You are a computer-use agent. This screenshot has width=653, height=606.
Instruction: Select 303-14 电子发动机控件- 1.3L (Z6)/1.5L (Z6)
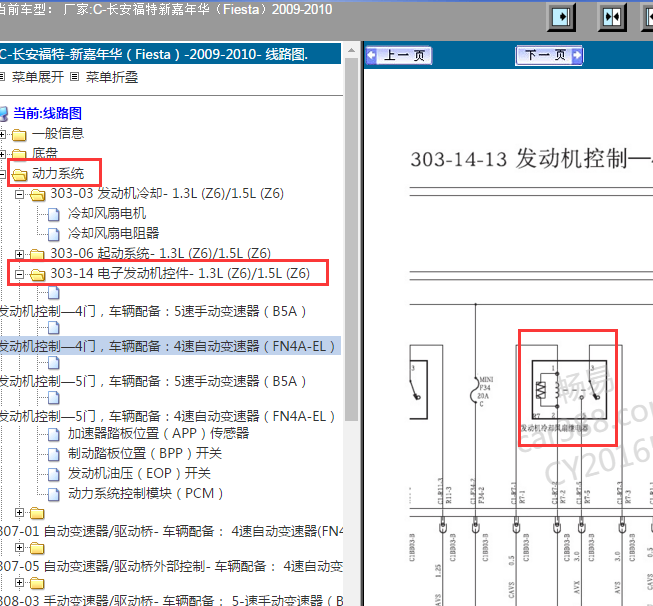[180, 273]
